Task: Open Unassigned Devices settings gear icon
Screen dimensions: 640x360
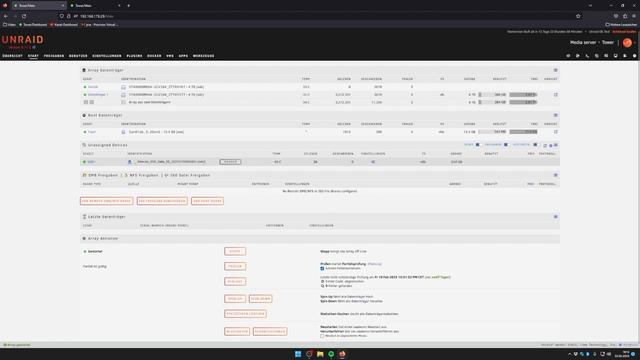Action: tap(550, 145)
